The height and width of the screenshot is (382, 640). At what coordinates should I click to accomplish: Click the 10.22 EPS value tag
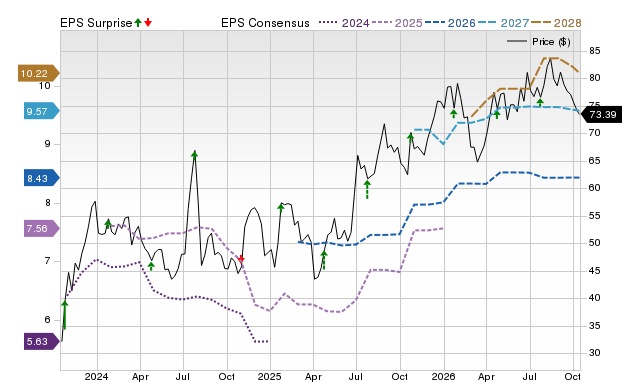click(x=38, y=73)
